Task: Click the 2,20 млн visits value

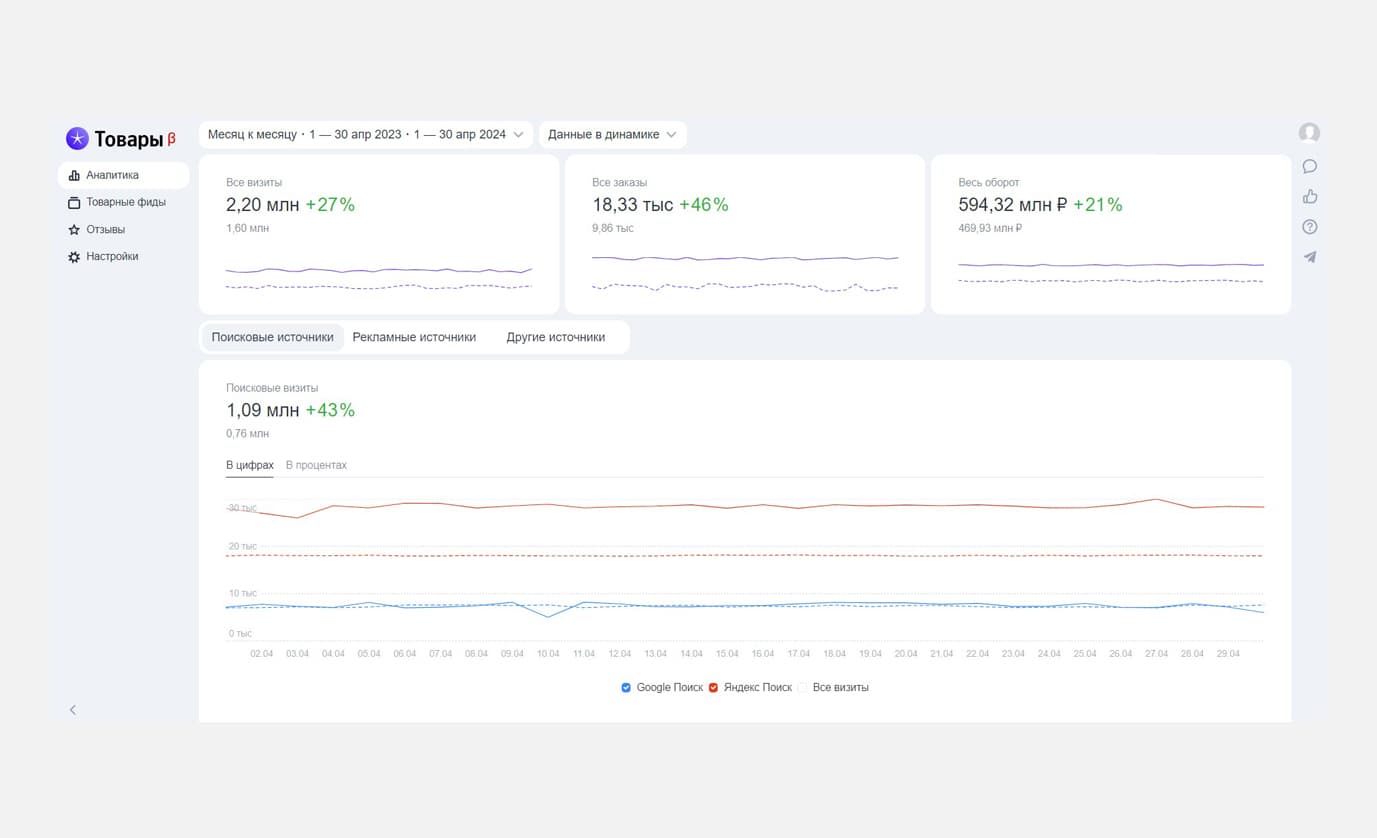Action: 263,205
